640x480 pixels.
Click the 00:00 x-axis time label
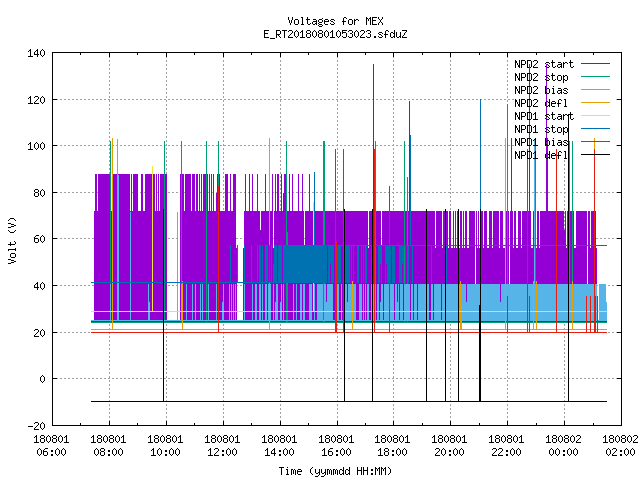click(564, 452)
